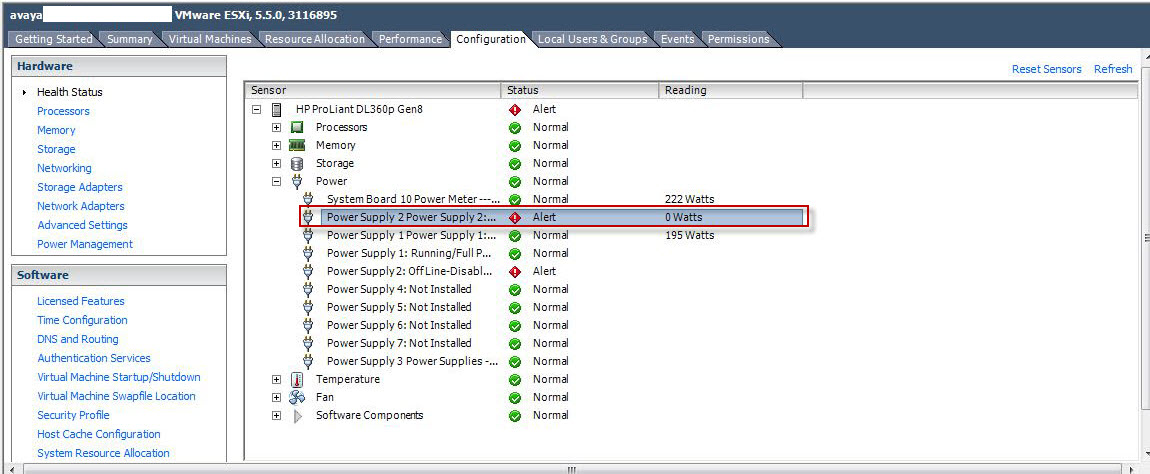Open the Performance tab
Screen dimensions: 1150x474
click(411, 39)
